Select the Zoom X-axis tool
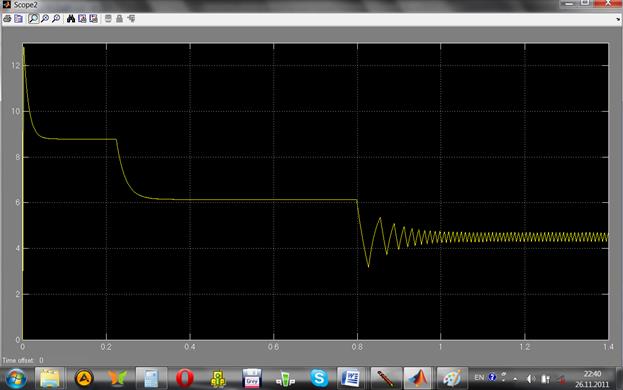Viewport: 623px width, 390px height. (45, 19)
